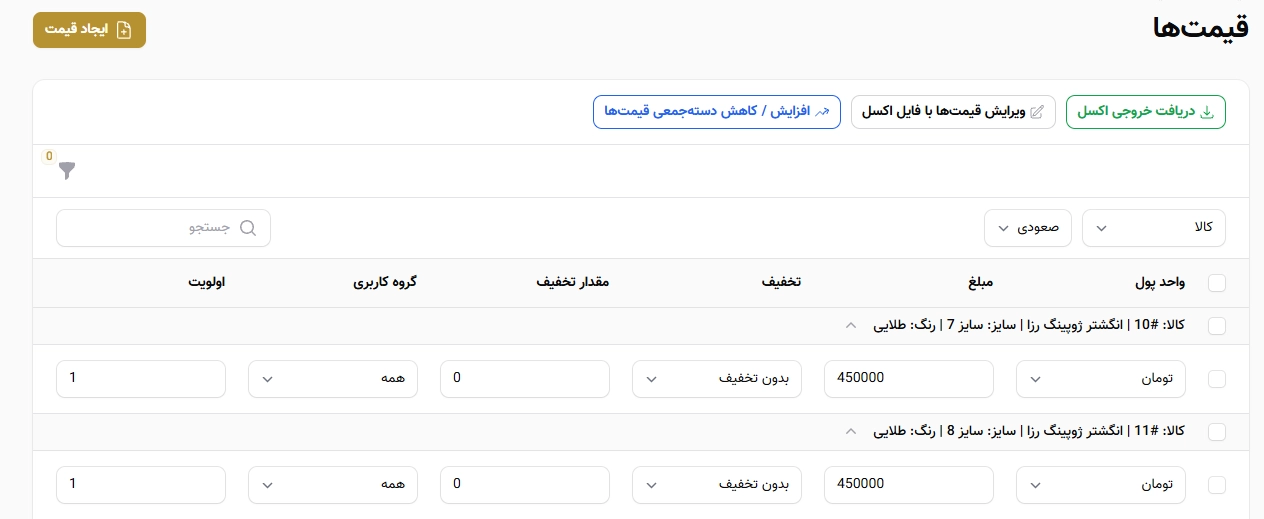The width and height of the screenshot is (1264, 519).
Task: Collapse the product #10 group chevron
Action: click(x=851, y=325)
